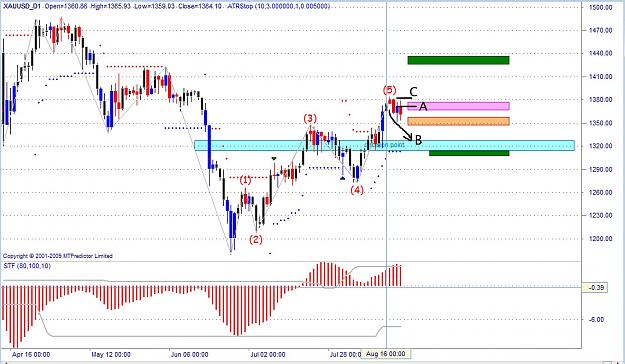Select the 1320.00 price axis label
The image size is (625, 364).
tap(600, 146)
